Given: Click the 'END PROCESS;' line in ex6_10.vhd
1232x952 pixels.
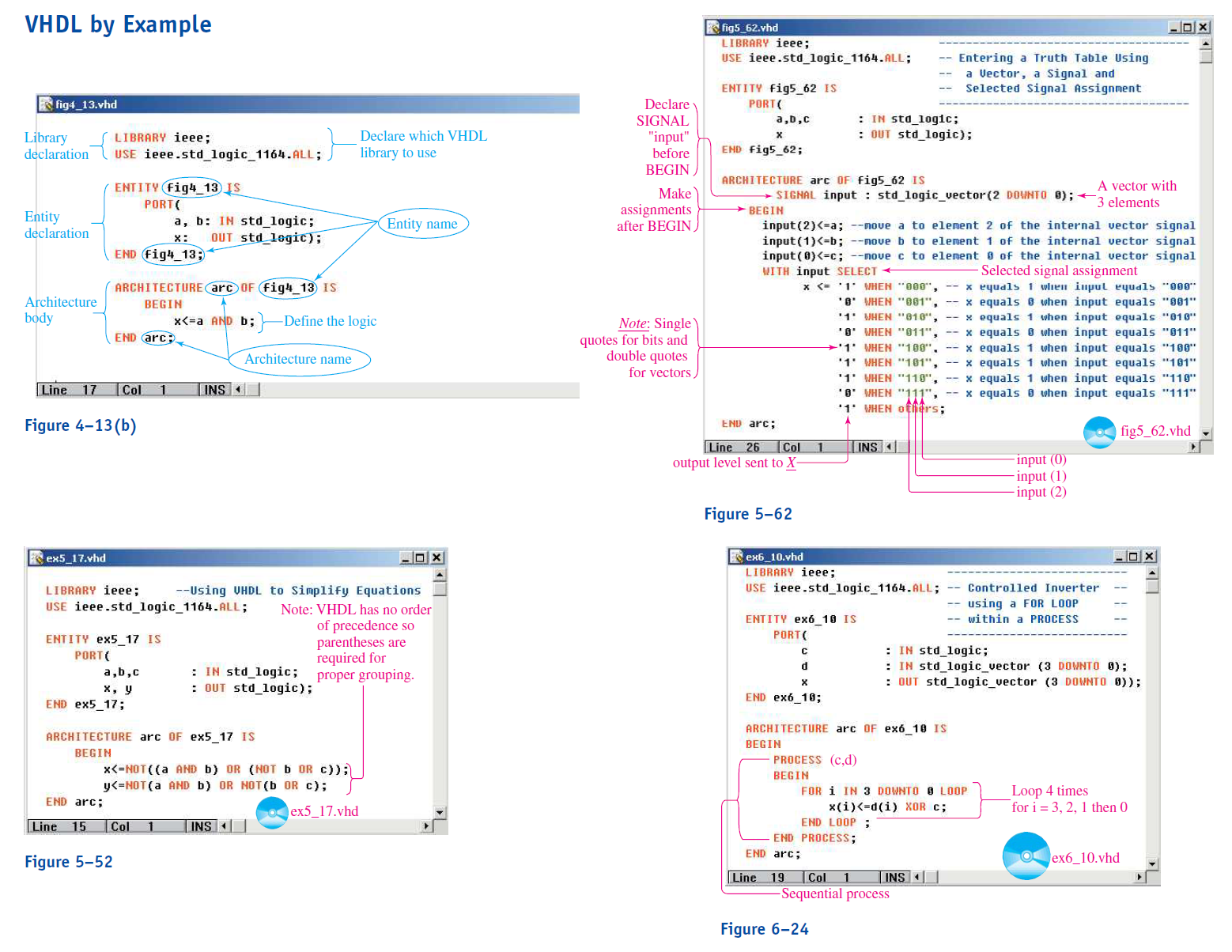Looking at the screenshot, I should (814, 838).
